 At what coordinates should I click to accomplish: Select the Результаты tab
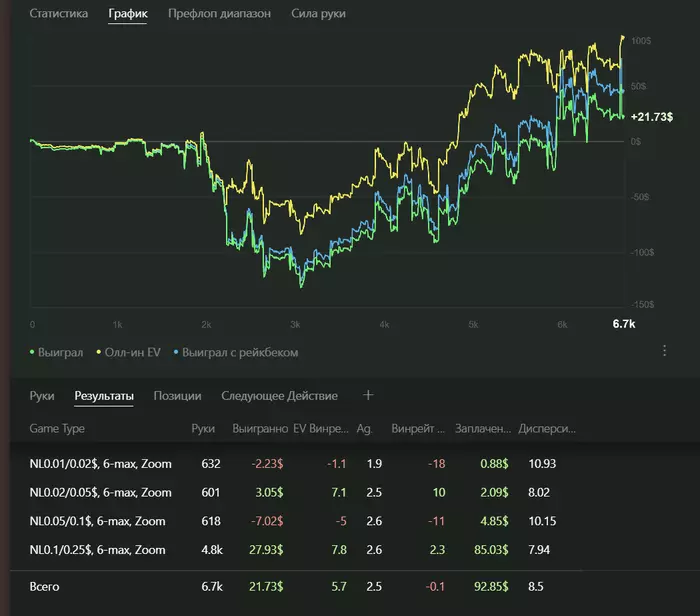coord(104,396)
